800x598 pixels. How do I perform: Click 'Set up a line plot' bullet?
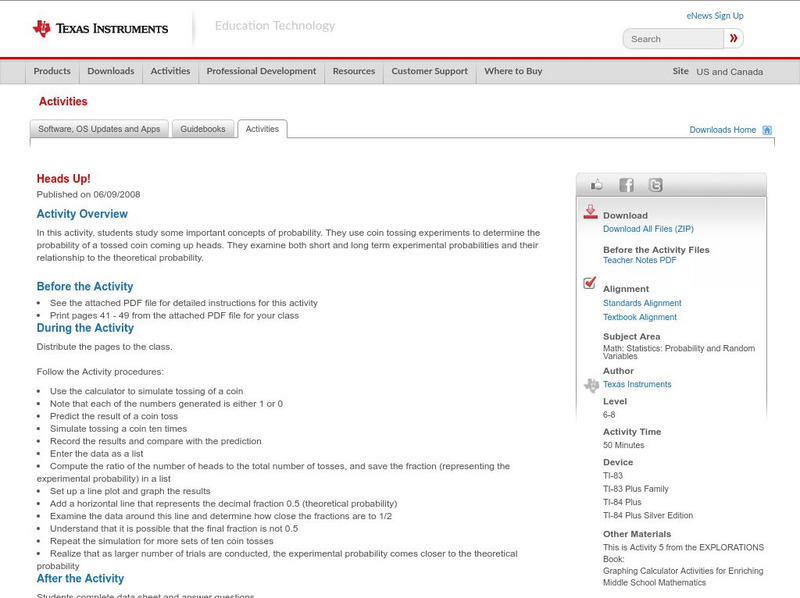point(130,491)
